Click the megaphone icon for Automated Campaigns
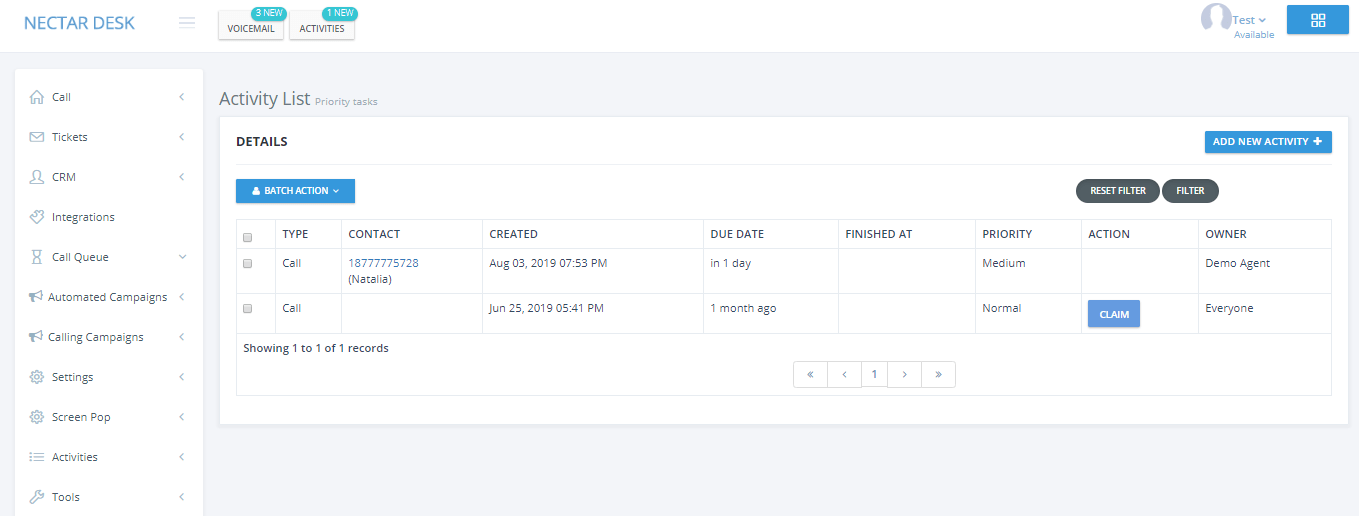1359x516 pixels. 36,297
